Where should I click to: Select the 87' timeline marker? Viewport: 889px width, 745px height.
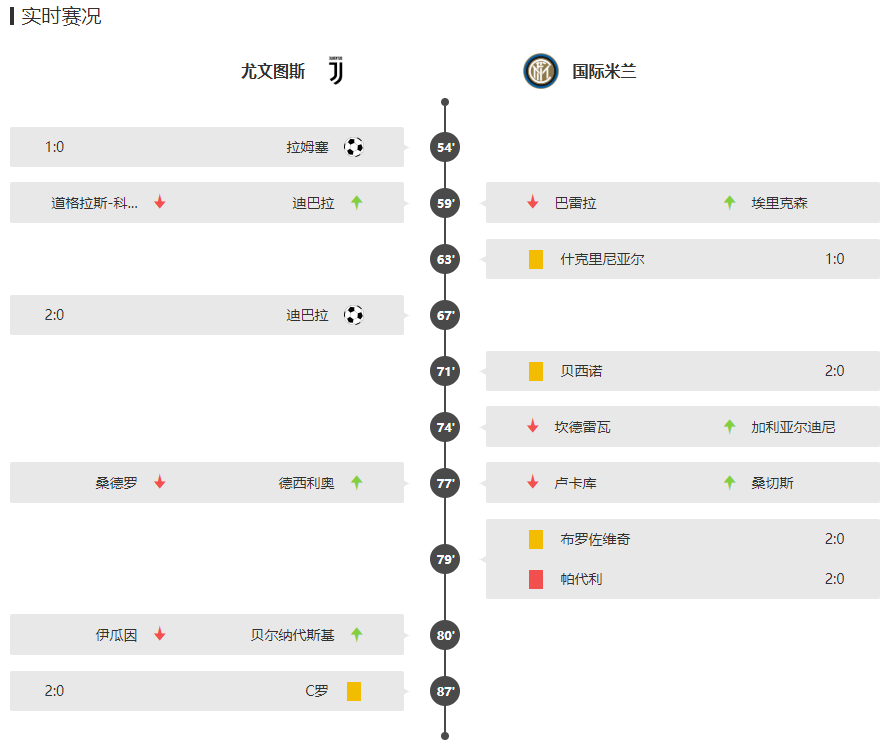click(445, 692)
